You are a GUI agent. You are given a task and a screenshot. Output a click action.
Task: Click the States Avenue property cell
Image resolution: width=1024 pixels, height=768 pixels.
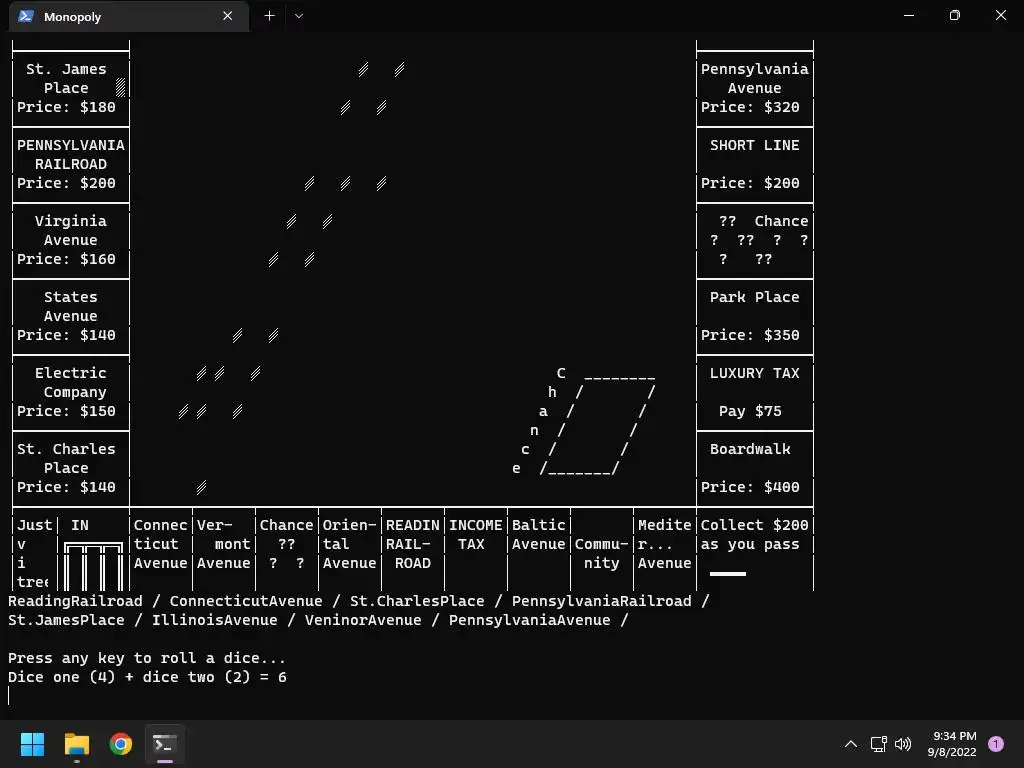tap(71, 316)
